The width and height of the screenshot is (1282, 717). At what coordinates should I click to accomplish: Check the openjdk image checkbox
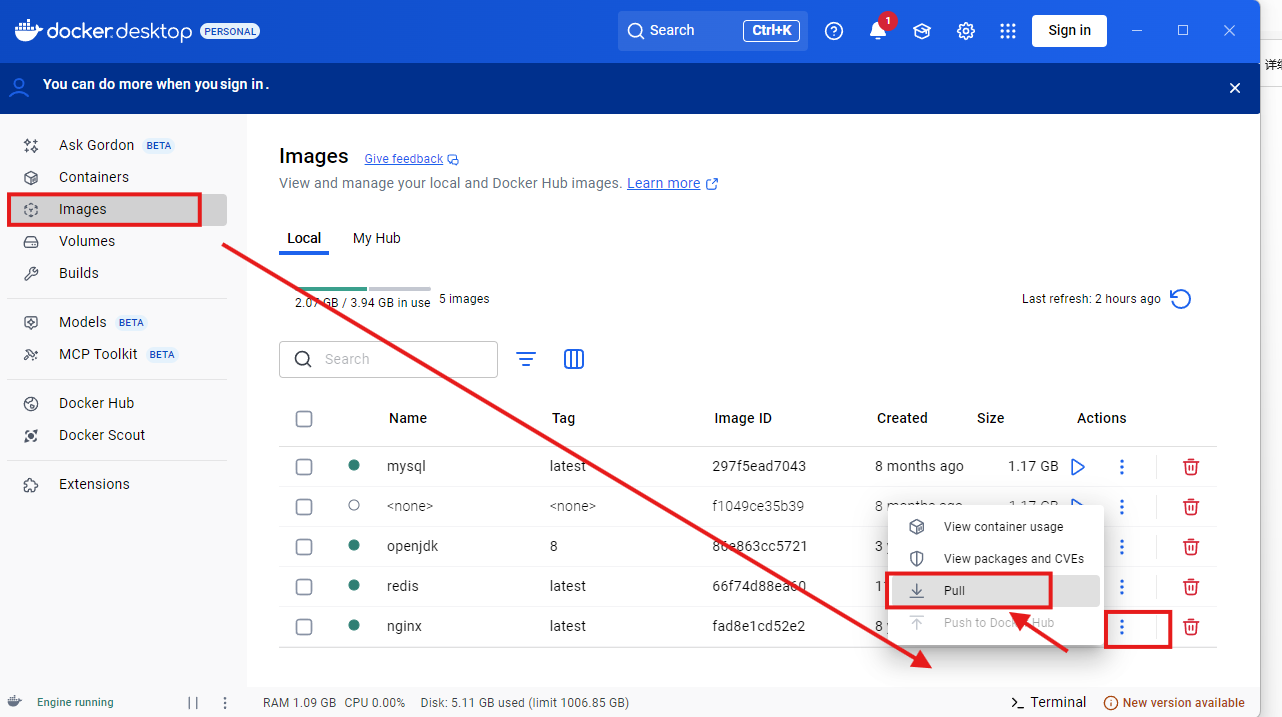(x=304, y=547)
